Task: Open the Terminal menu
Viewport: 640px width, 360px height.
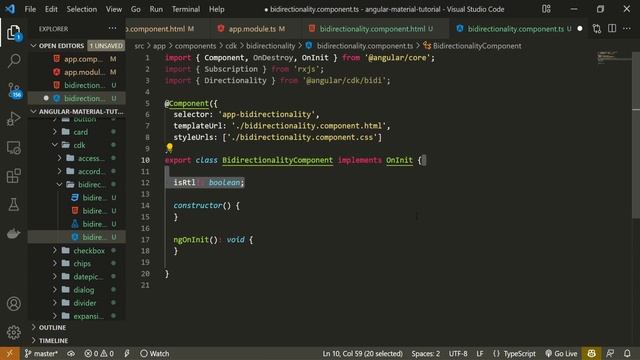Action: [x=186, y=9]
